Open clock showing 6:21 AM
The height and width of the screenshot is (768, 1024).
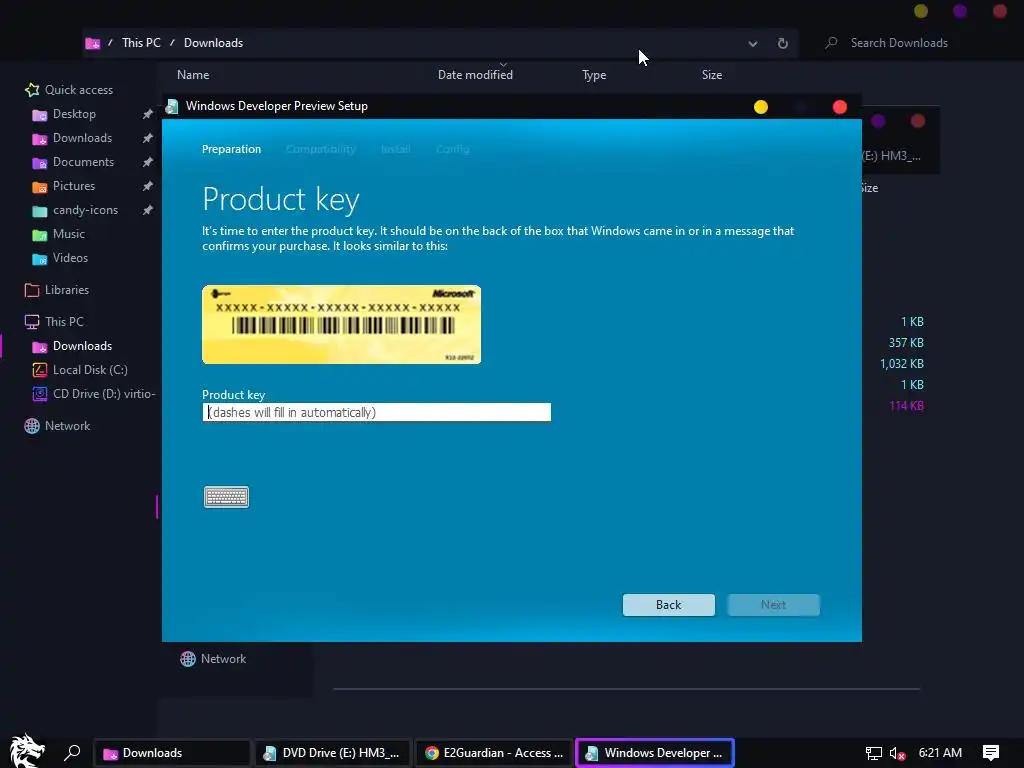tap(940, 753)
